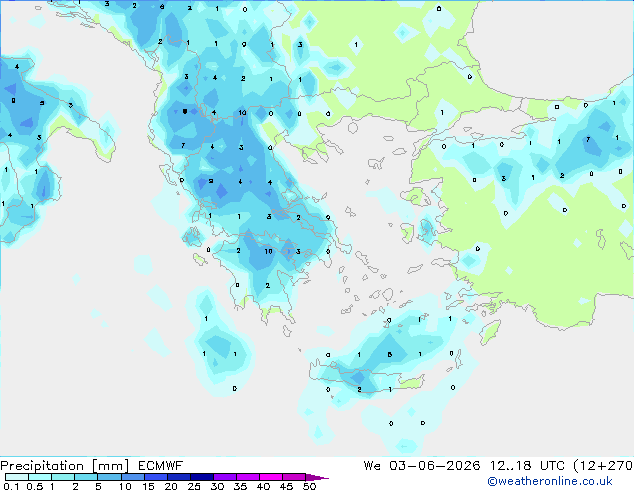Image resolution: width=634 pixels, height=490 pixels.
Task: Click the 1–2 mm legend color swatch
Action: pyautogui.click(x=63, y=477)
